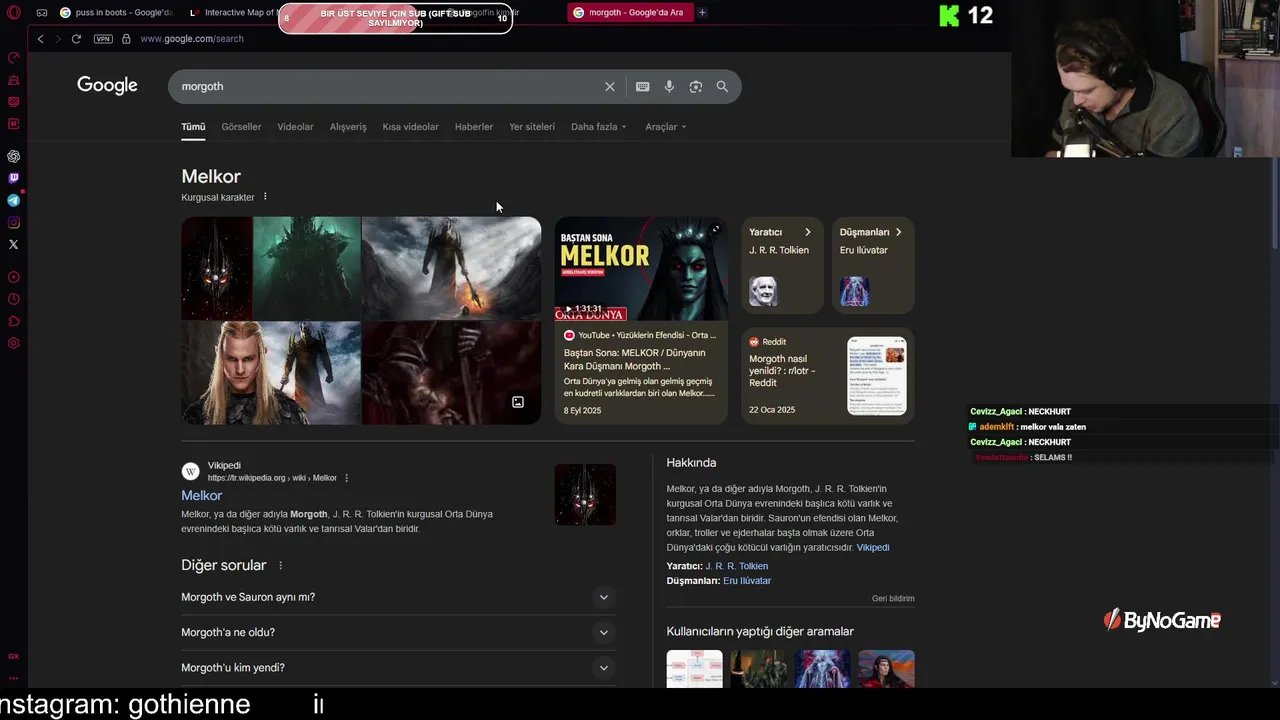The width and height of the screenshot is (1280, 720).
Task: Click the image gallery icon on thumbnails
Action: point(518,402)
